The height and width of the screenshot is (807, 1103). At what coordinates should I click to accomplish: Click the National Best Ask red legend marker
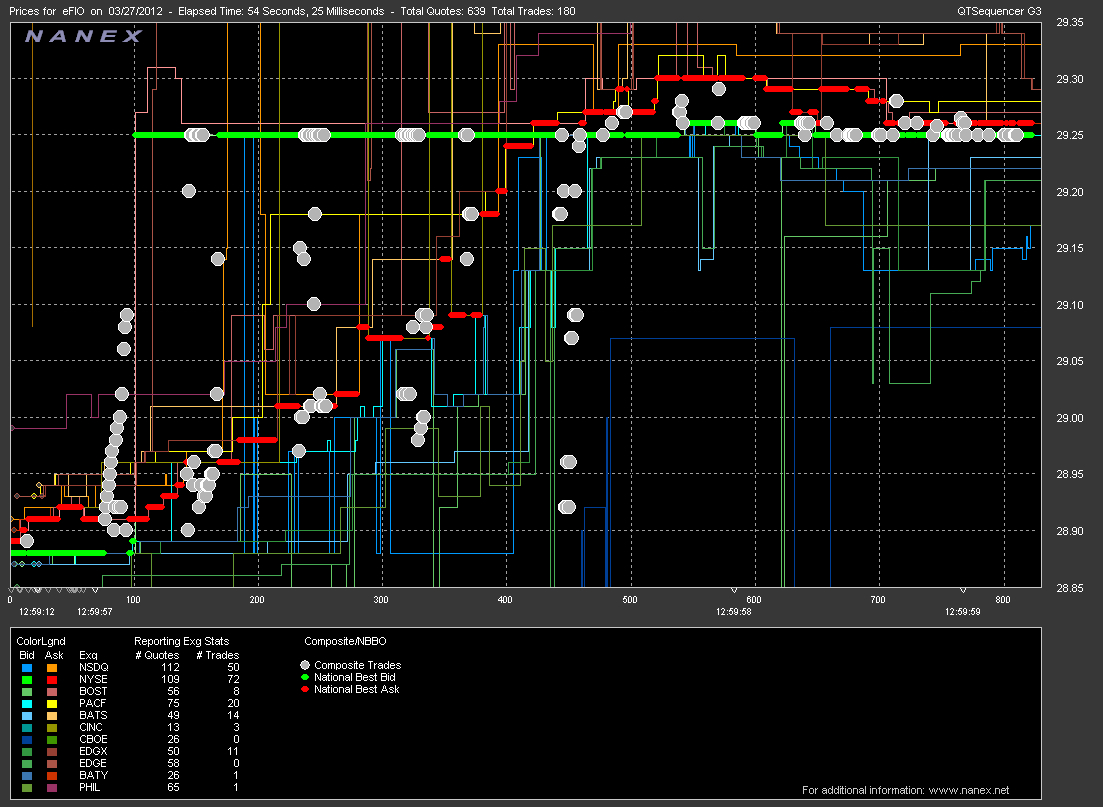click(x=305, y=689)
